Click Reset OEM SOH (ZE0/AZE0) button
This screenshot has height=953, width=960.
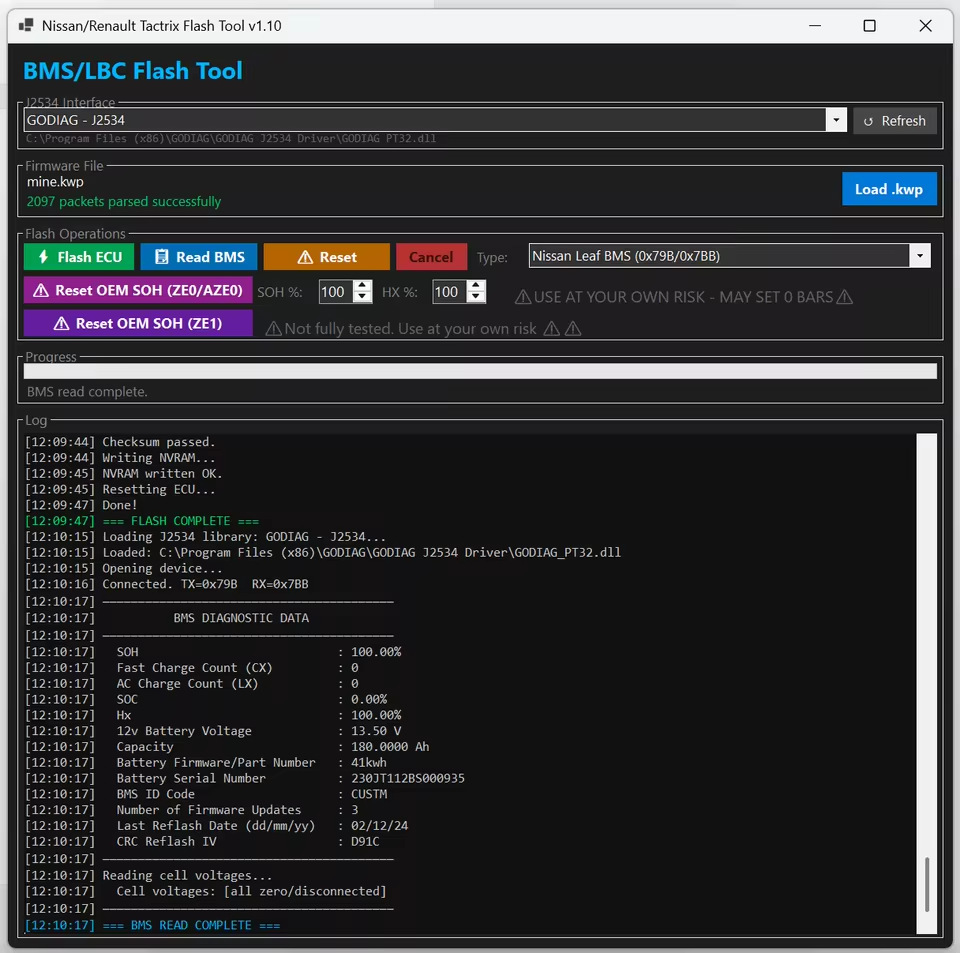(138, 290)
